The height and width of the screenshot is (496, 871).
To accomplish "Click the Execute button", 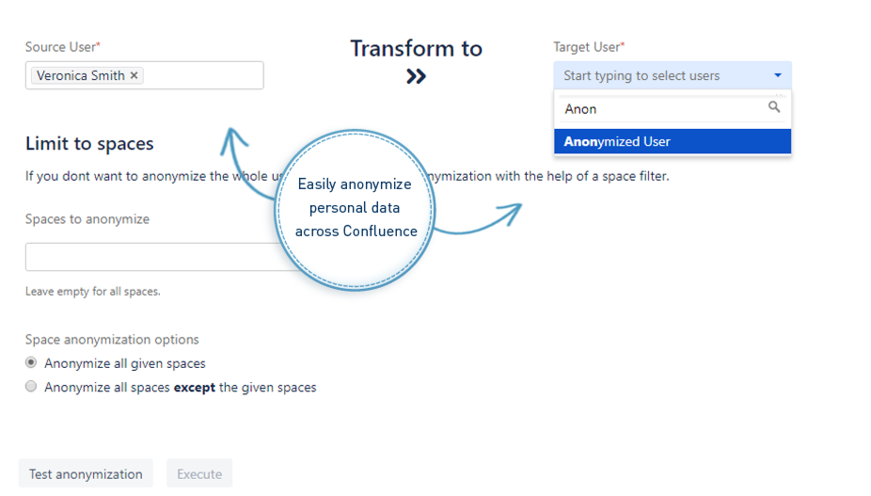I will coord(199,474).
